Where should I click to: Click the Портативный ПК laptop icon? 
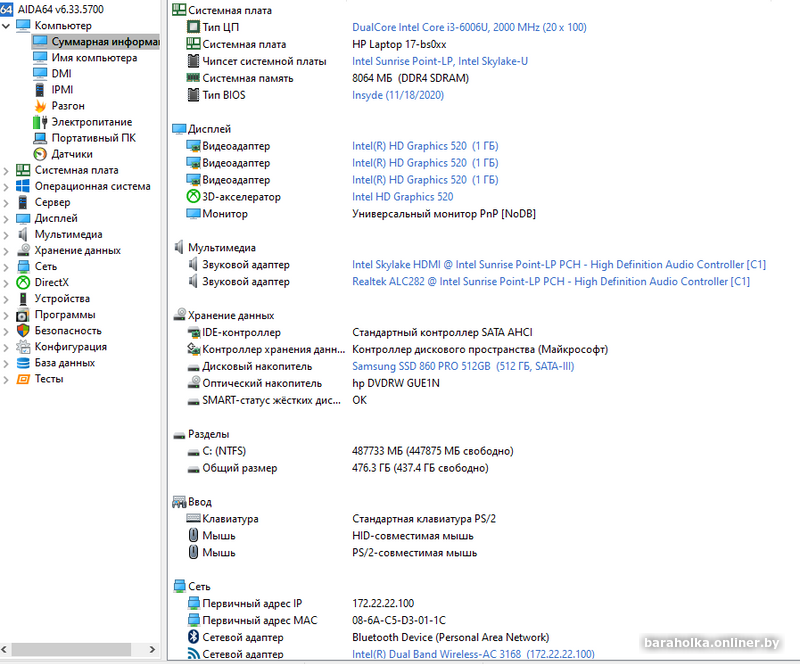point(40,138)
